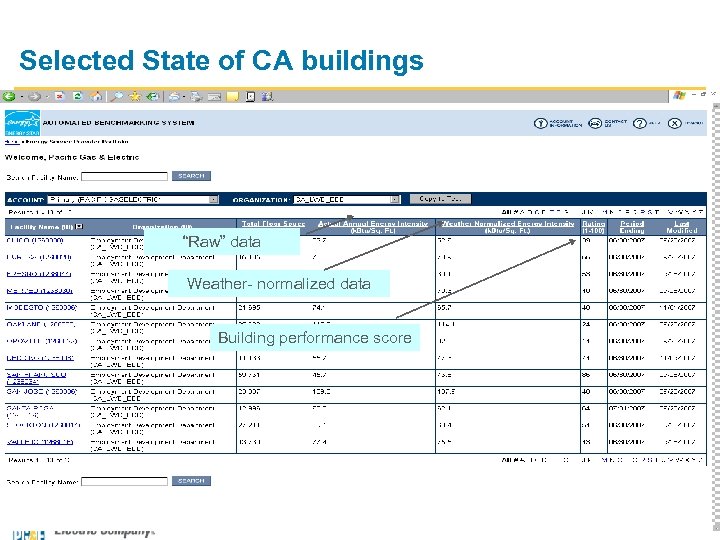Click the yellow note toolbar icon
The width and height of the screenshot is (720, 540).
click(x=233, y=96)
